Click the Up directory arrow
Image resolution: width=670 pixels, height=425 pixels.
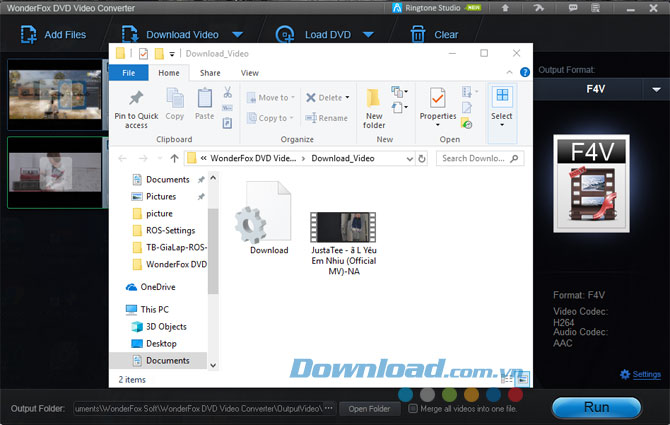174,158
